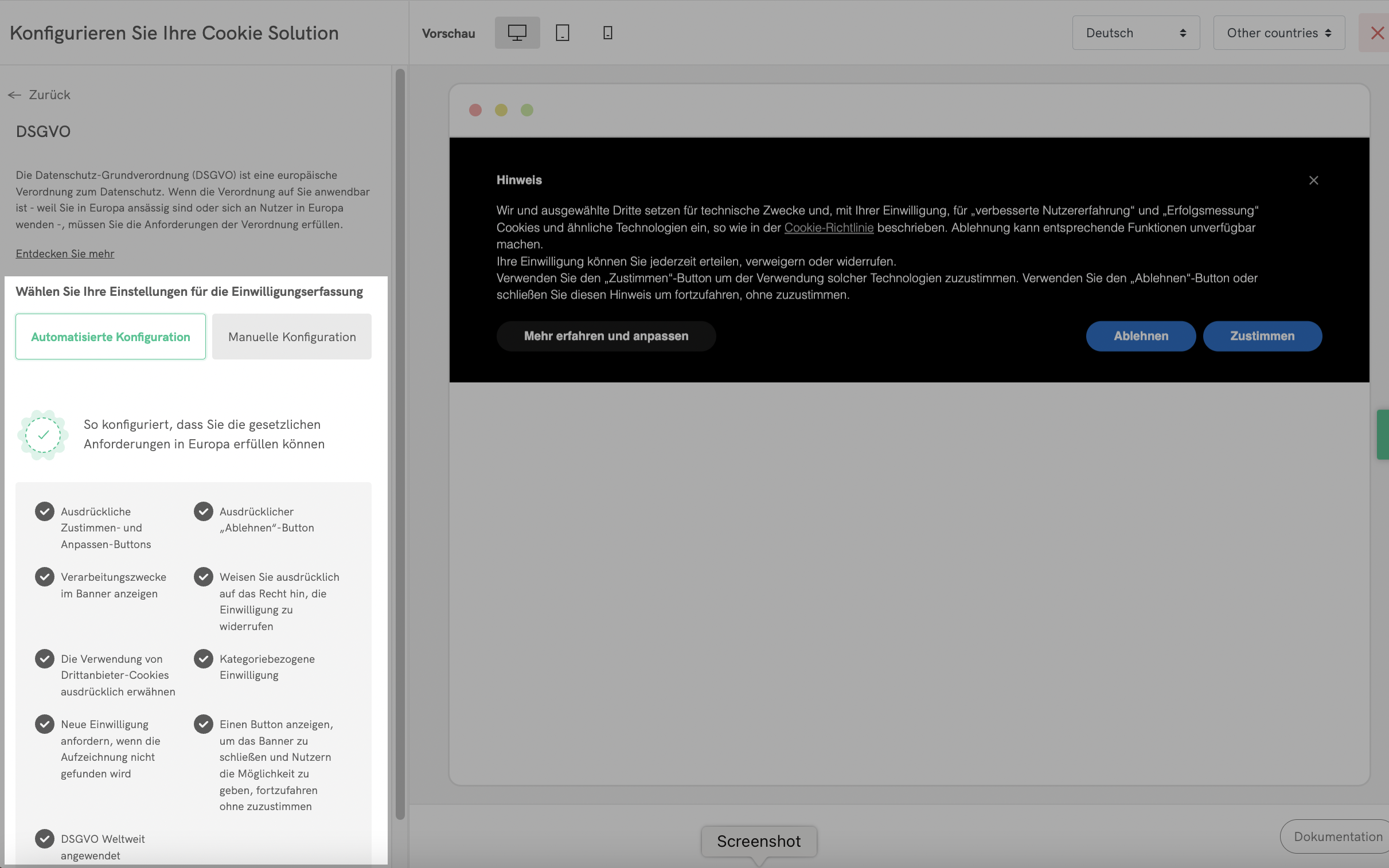Open the Cookie-Richtlinie link
Screen dimensions: 1389x868
[x=829, y=228]
